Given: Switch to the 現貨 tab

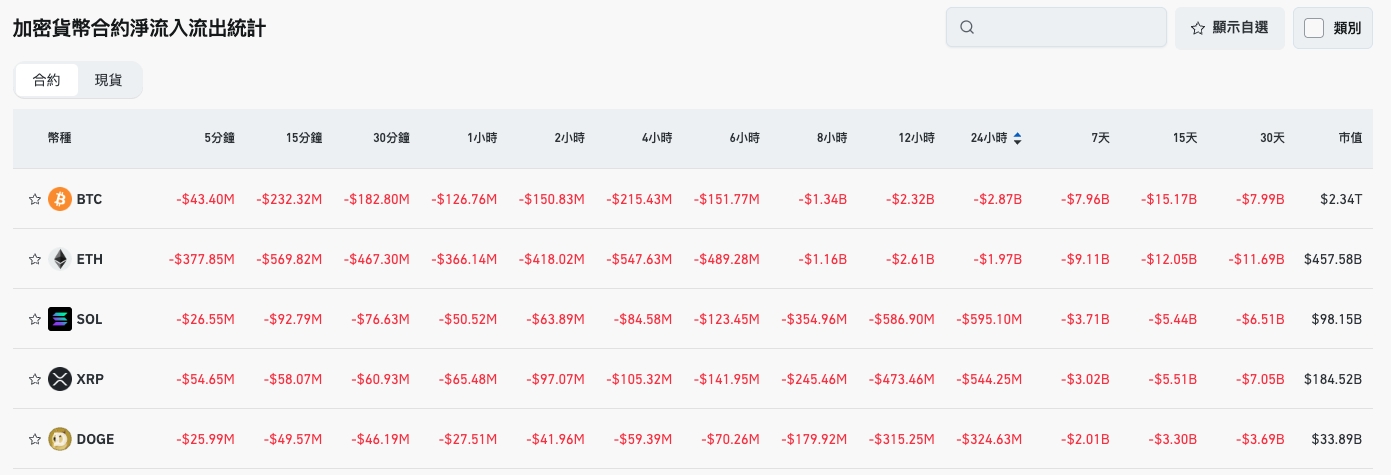Looking at the screenshot, I should point(108,80).
